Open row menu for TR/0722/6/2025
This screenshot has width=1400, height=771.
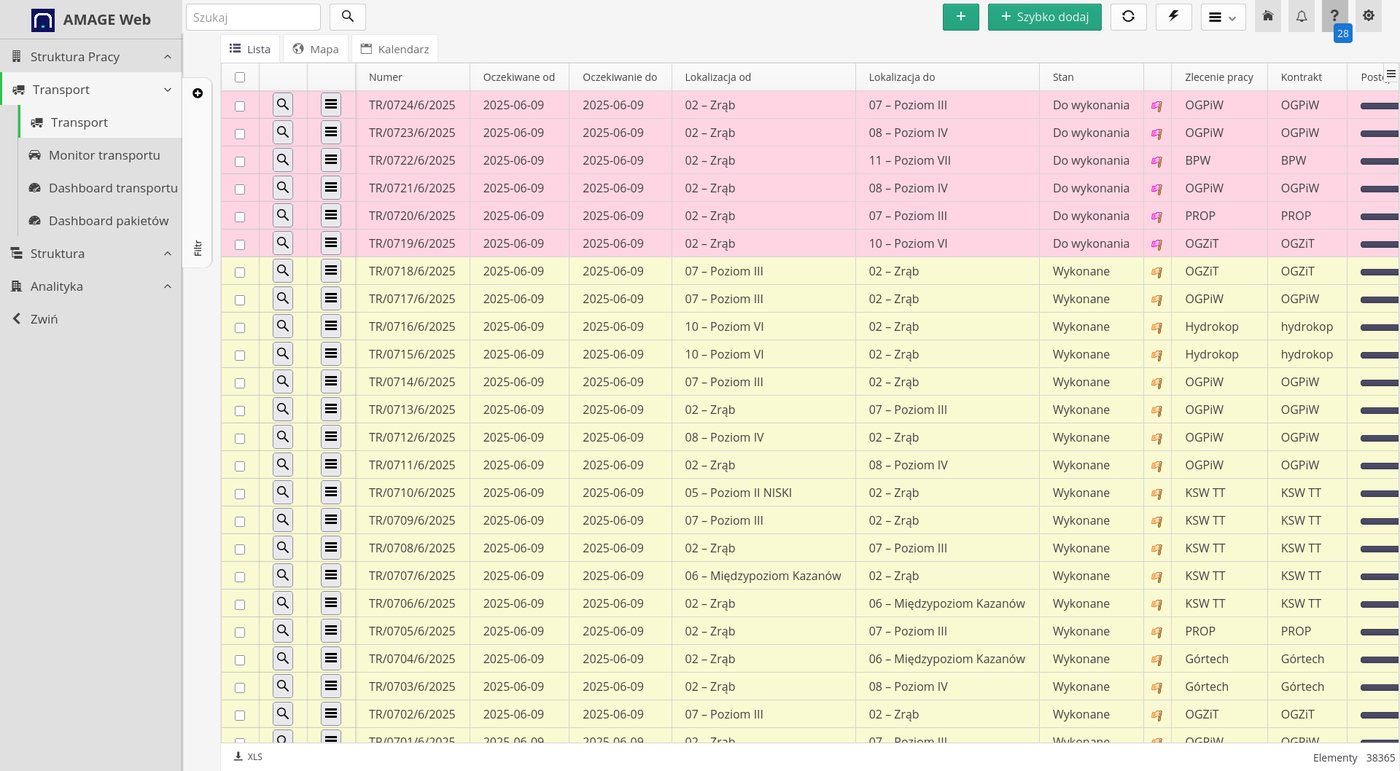point(331,160)
